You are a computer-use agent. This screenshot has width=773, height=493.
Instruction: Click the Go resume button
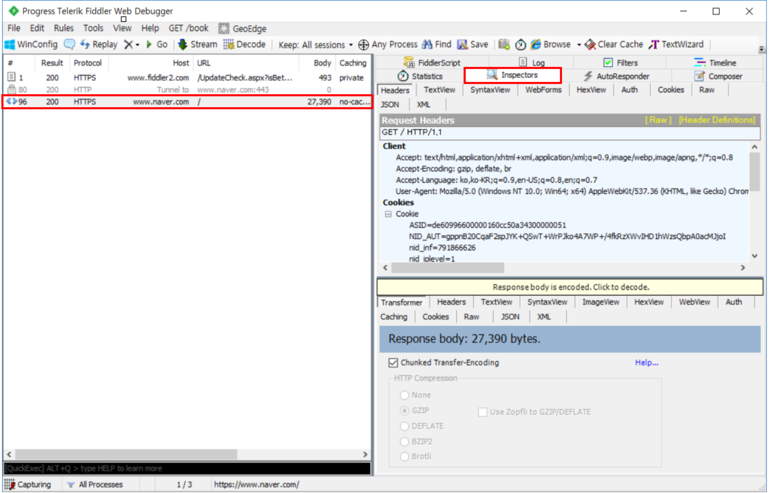pos(157,44)
